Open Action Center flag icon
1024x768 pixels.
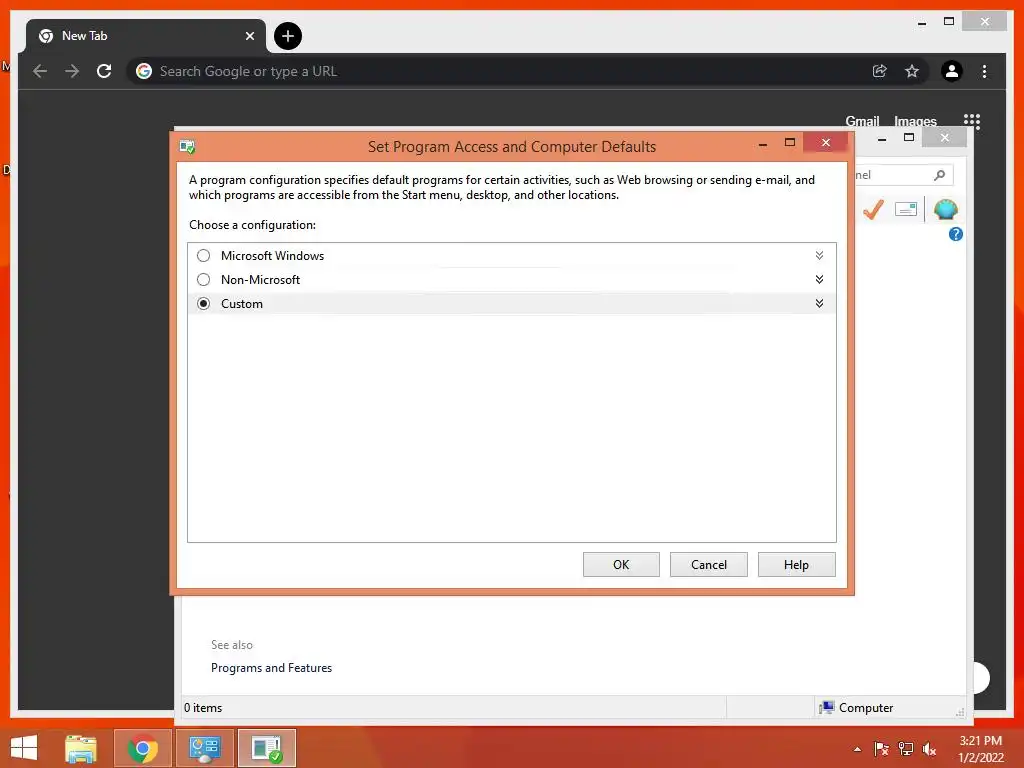pos(882,749)
